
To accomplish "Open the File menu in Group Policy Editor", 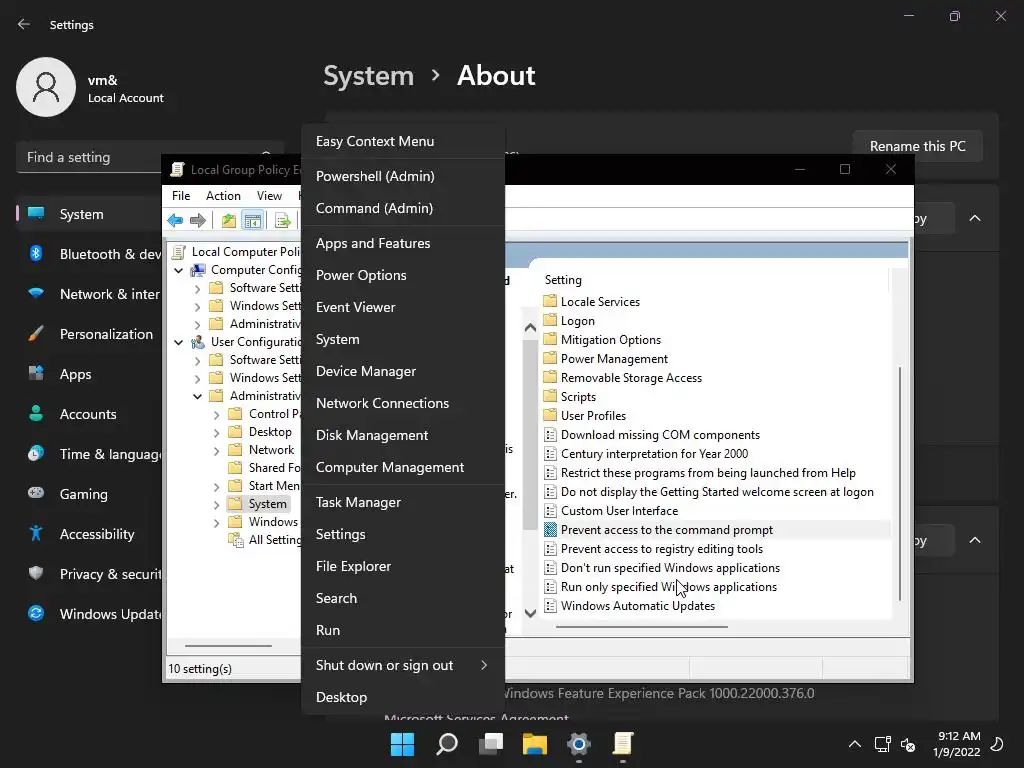I will point(181,196).
